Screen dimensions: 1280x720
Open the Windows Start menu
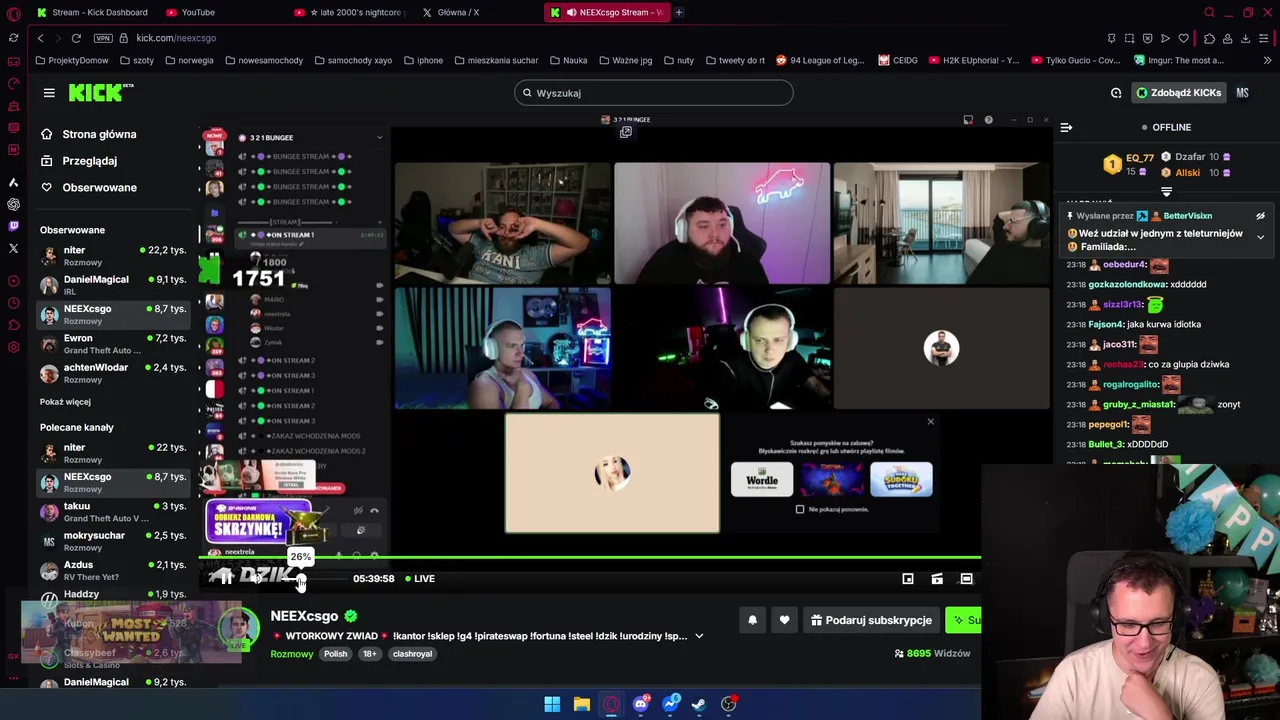pos(552,704)
